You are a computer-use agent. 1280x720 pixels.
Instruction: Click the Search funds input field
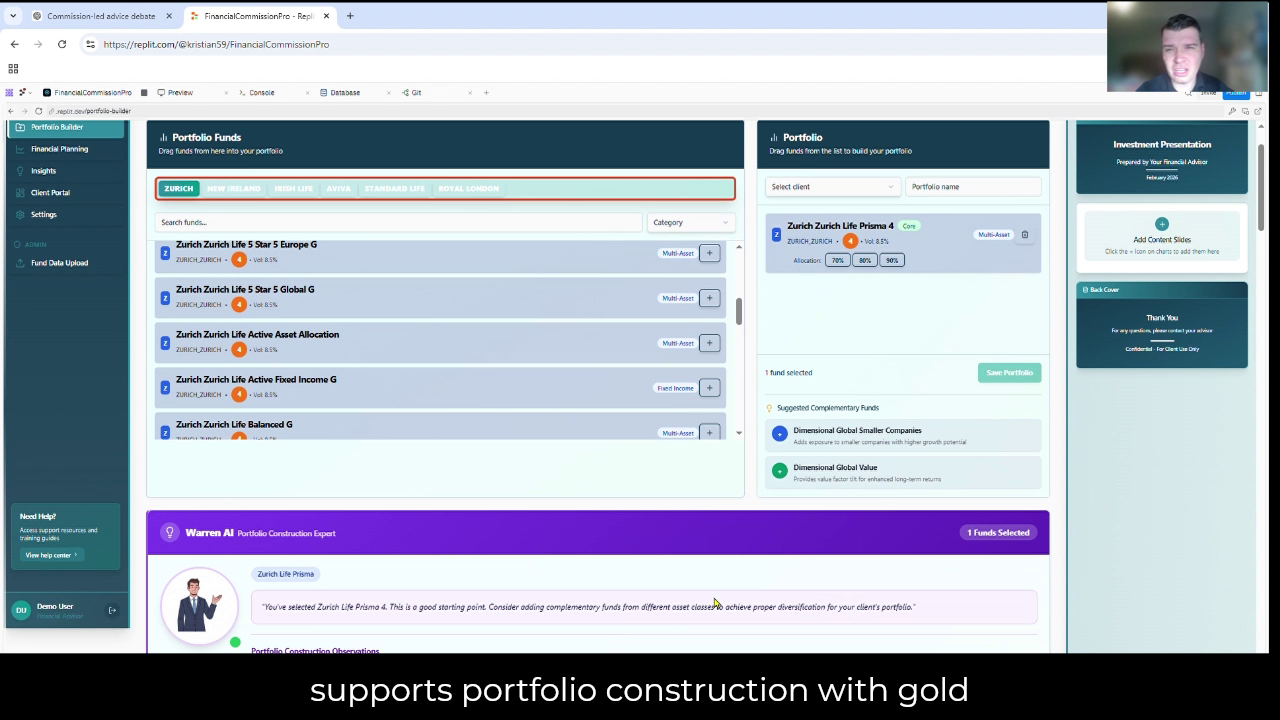point(398,222)
